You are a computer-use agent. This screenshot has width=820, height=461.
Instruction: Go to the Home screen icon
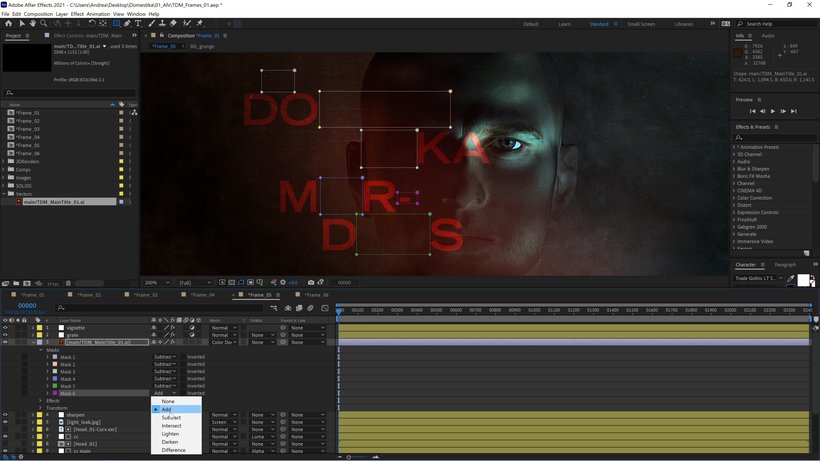8,24
